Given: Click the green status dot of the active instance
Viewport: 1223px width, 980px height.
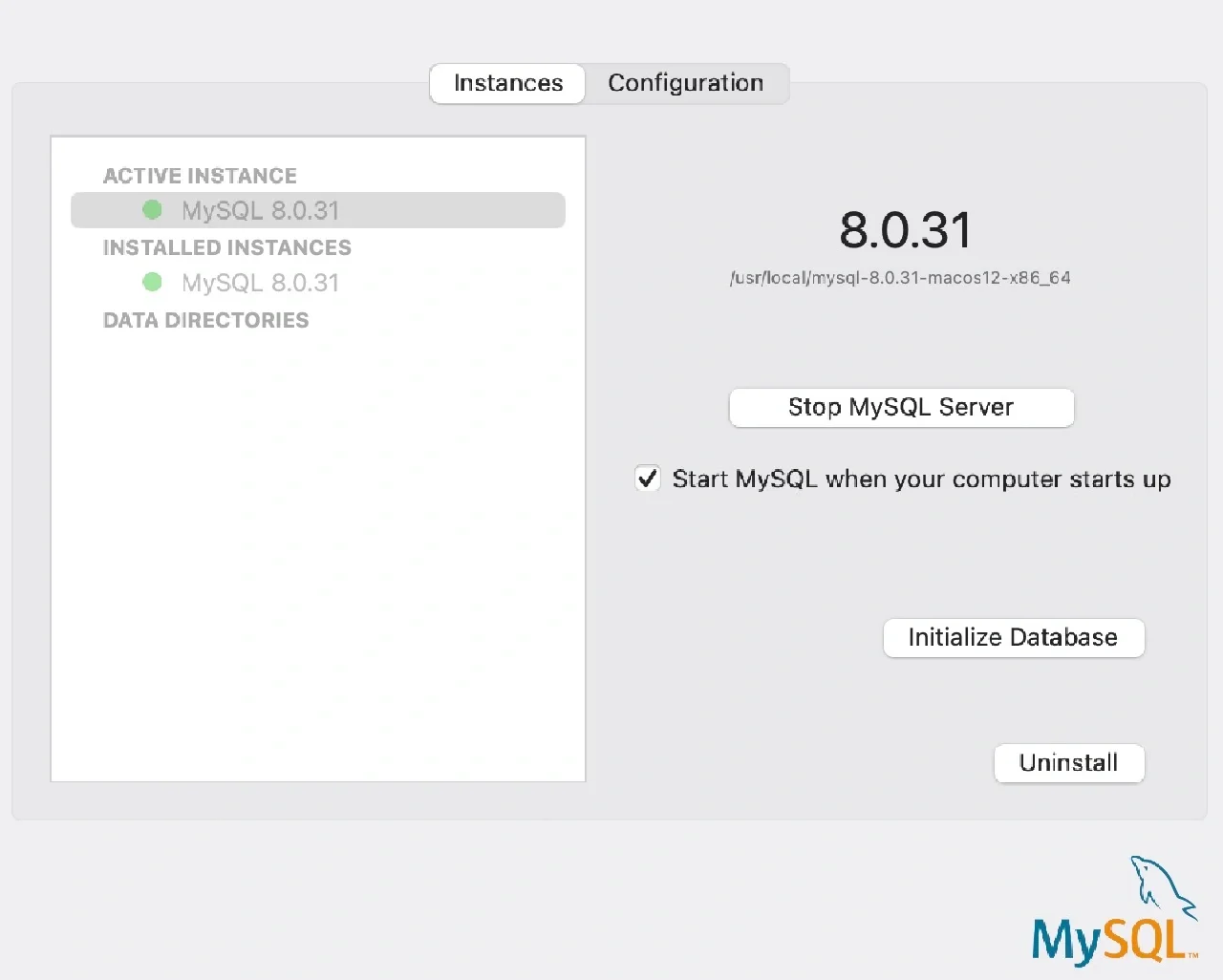Looking at the screenshot, I should [152, 209].
